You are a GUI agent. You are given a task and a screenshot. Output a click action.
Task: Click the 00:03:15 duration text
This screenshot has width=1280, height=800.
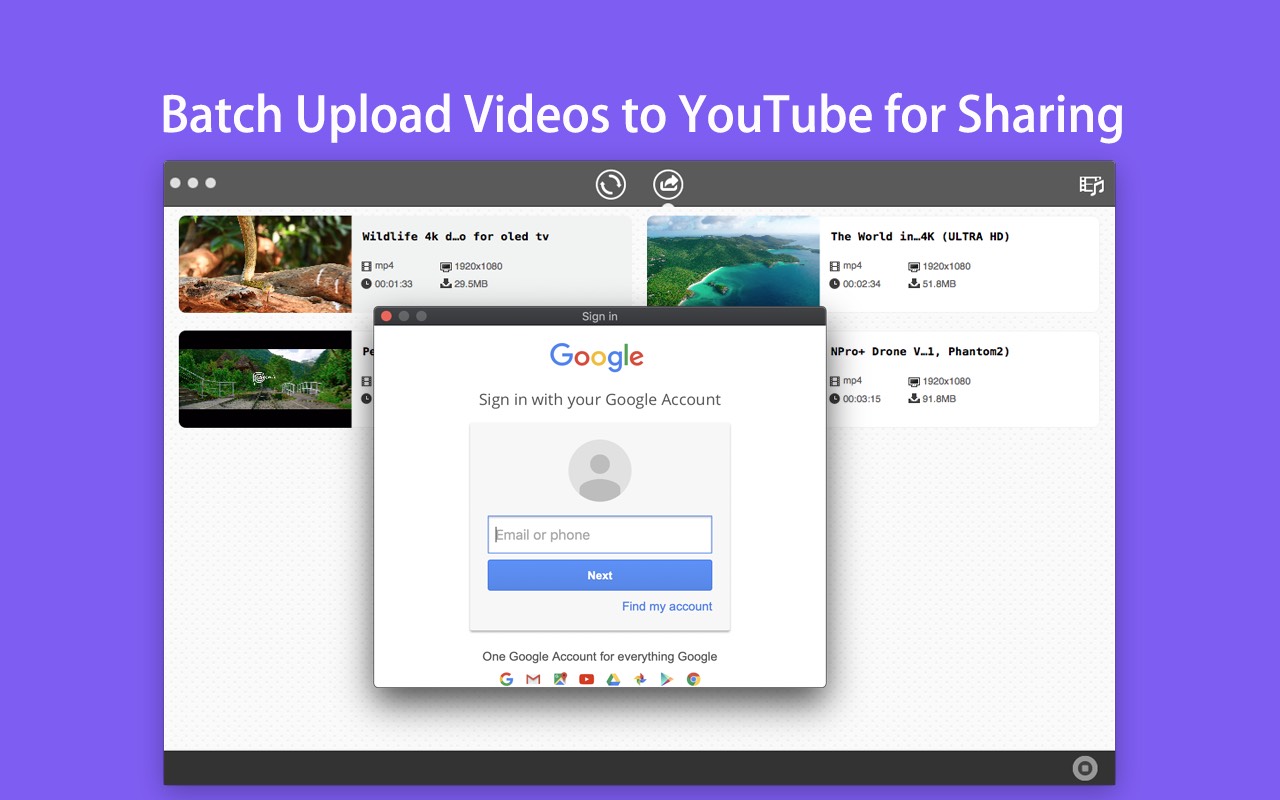pyautogui.click(x=862, y=399)
